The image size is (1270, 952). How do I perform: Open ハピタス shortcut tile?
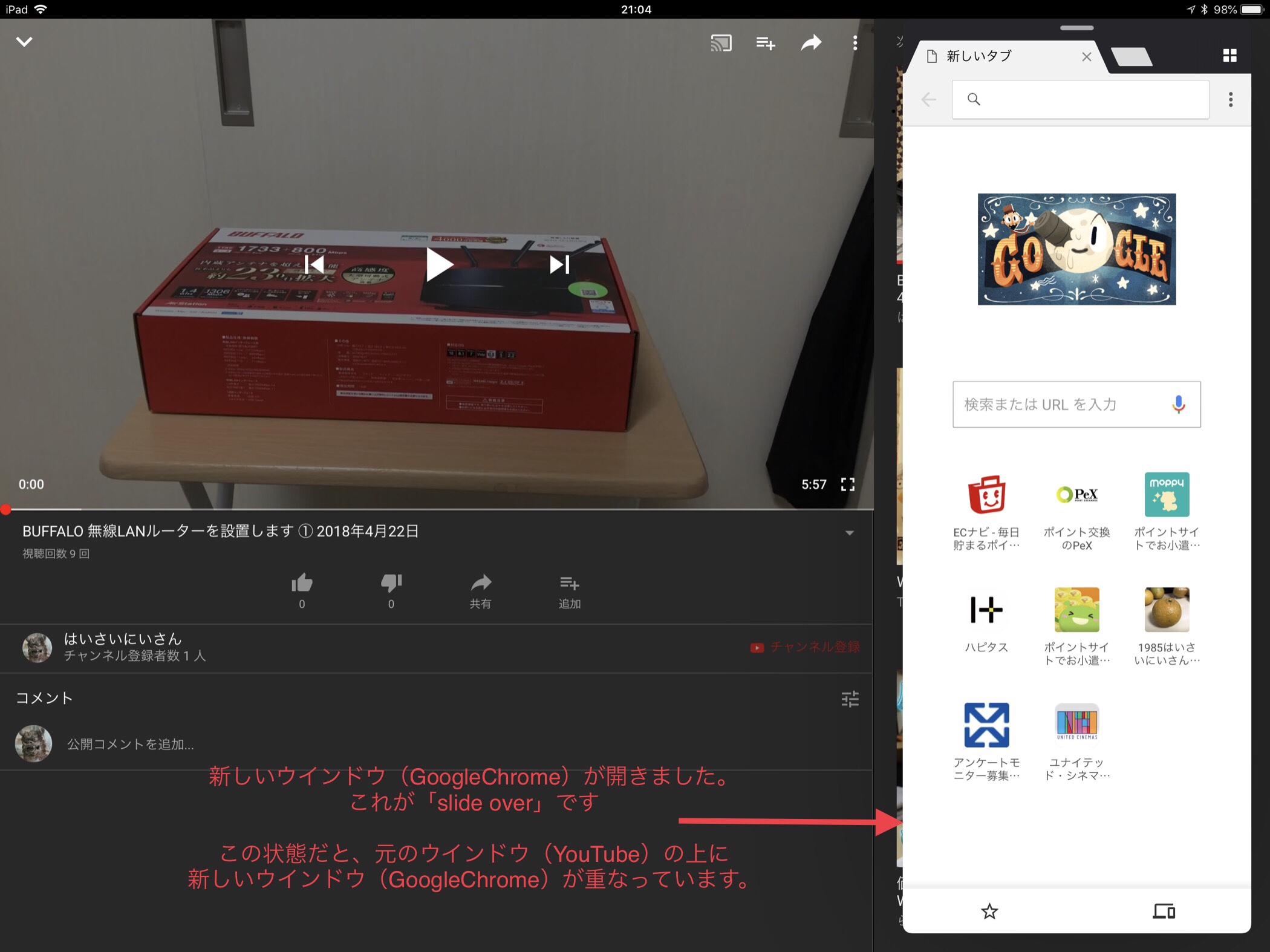pos(986,621)
